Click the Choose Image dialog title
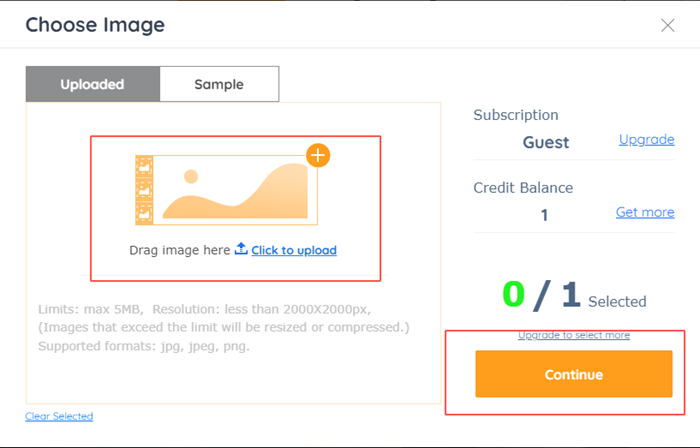Viewport: 700px width, 448px height. (95, 25)
